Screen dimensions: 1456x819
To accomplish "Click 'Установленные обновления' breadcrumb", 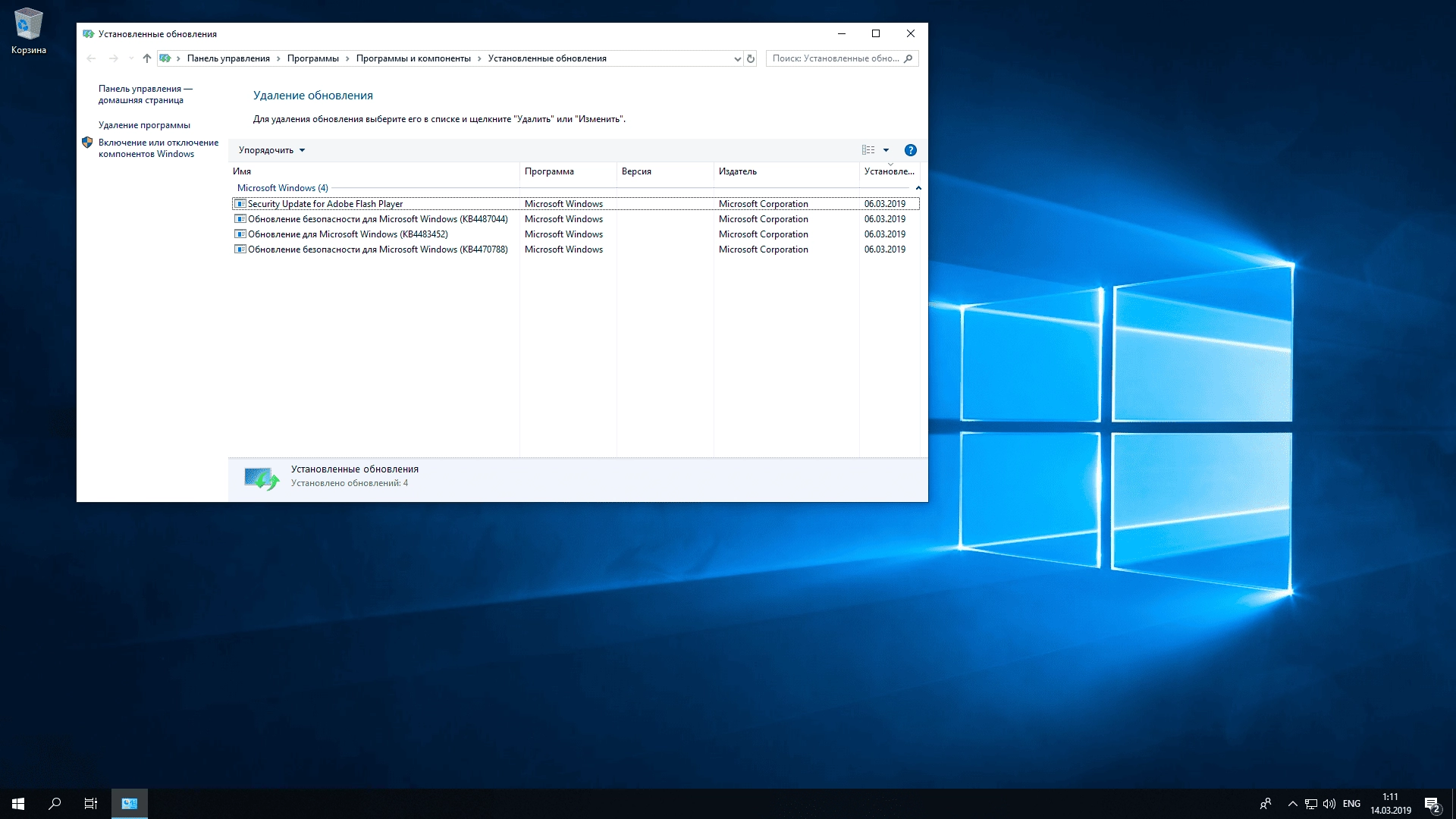I will click(547, 58).
